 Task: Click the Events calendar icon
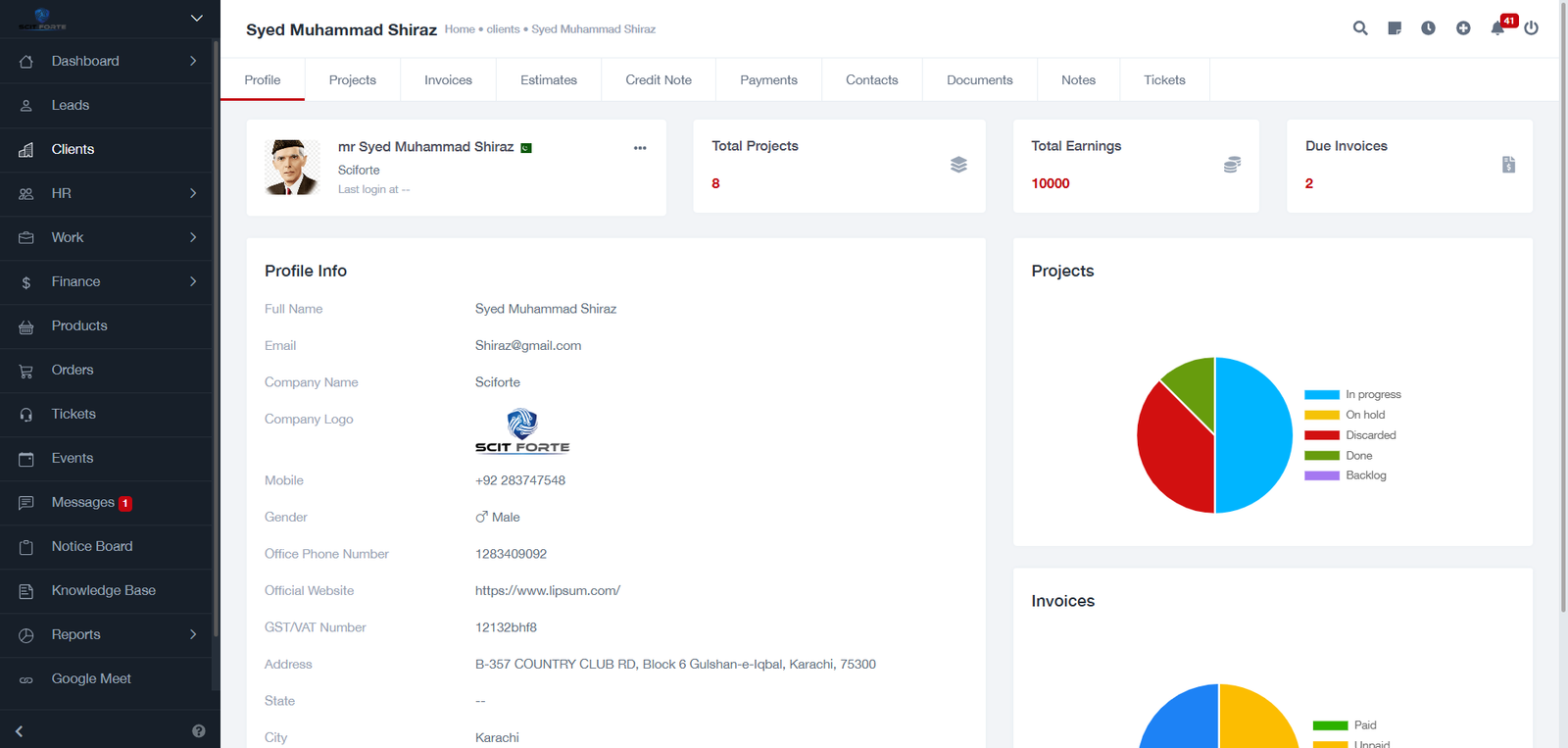tap(26, 459)
